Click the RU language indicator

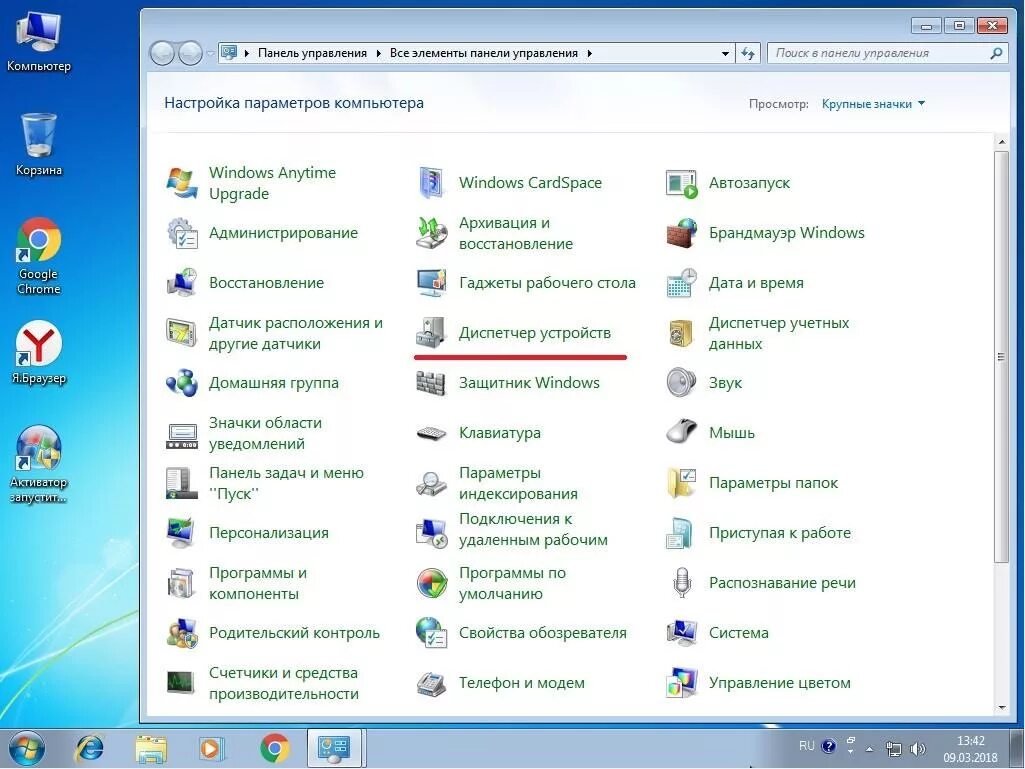[807, 746]
